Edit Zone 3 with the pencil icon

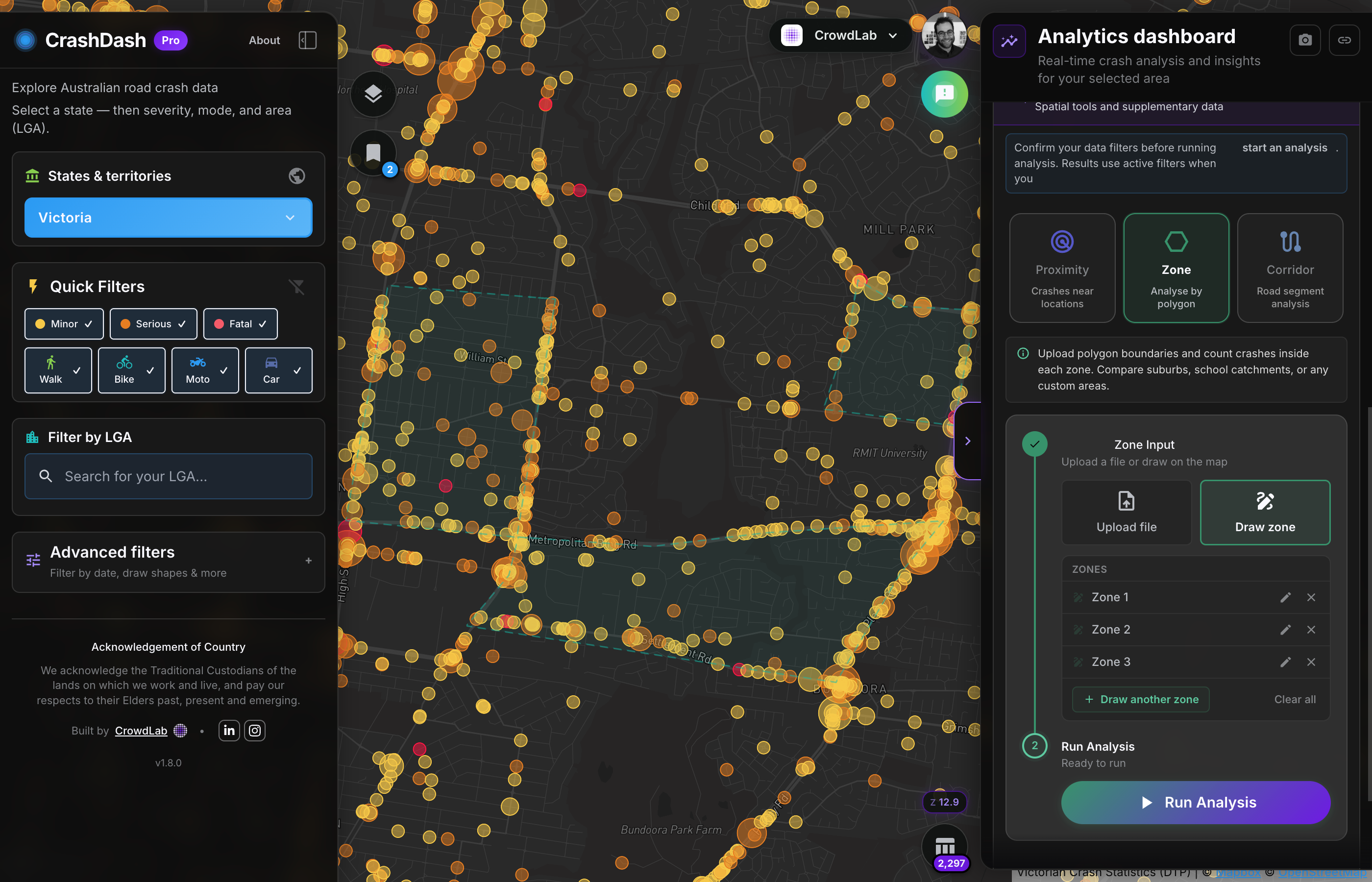[x=1286, y=662]
